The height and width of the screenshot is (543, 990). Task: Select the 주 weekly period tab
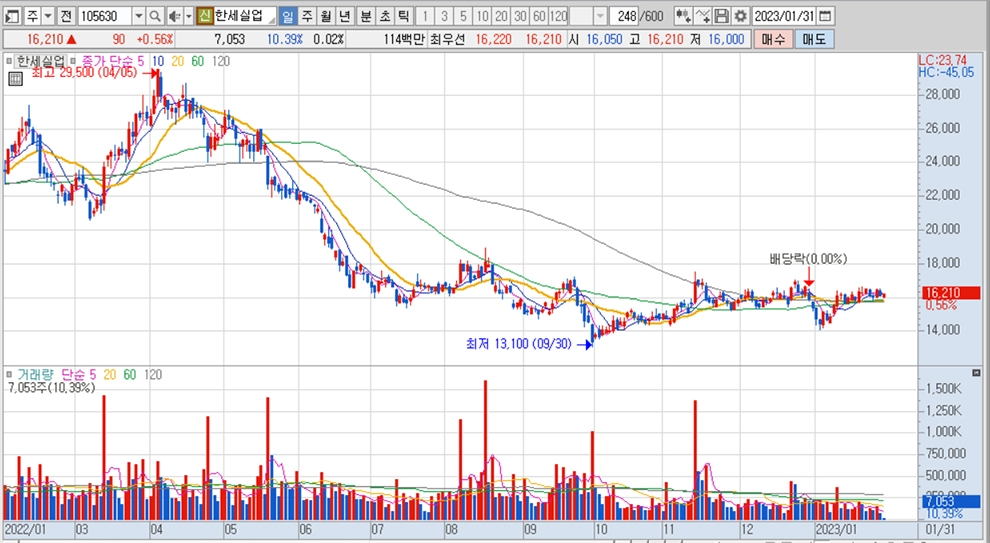point(306,16)
